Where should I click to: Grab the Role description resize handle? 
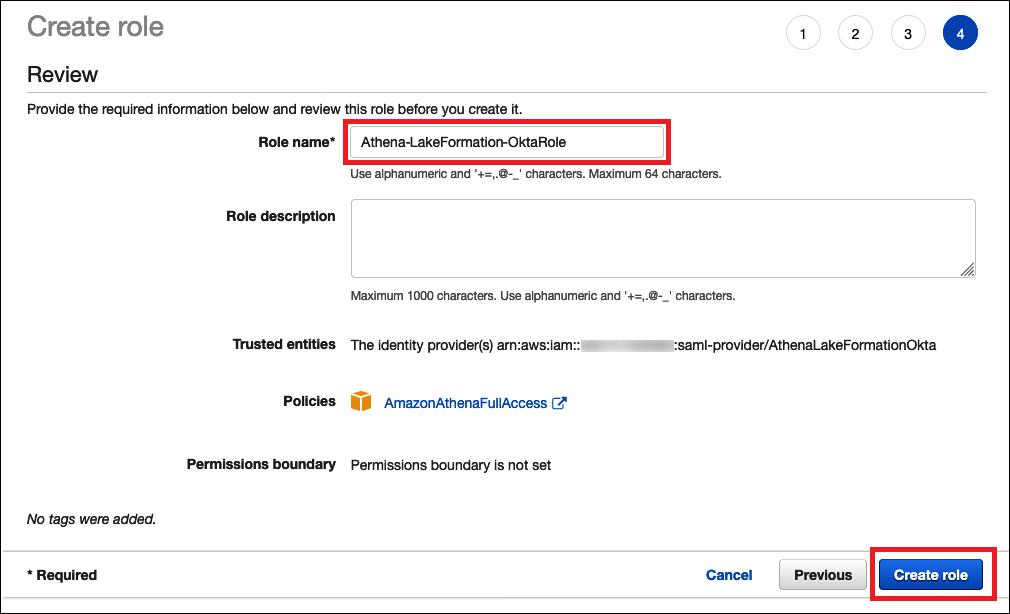coord(967,269)
